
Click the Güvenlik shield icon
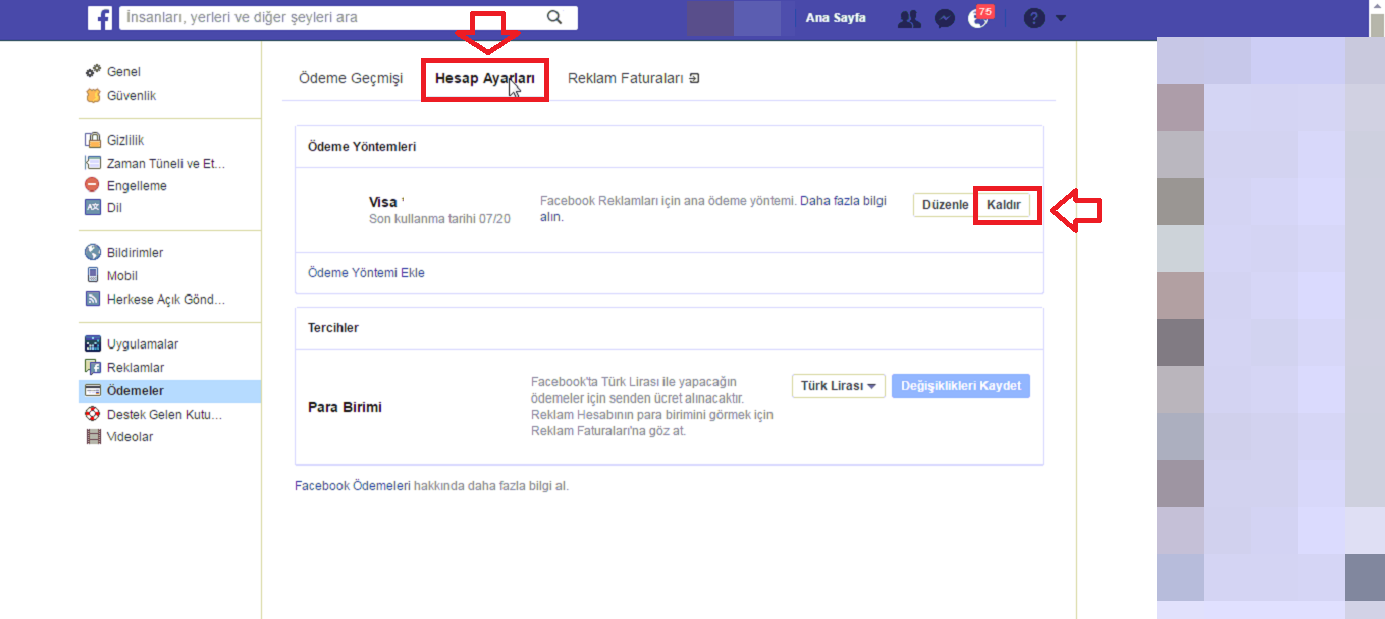tap(93, 96)
